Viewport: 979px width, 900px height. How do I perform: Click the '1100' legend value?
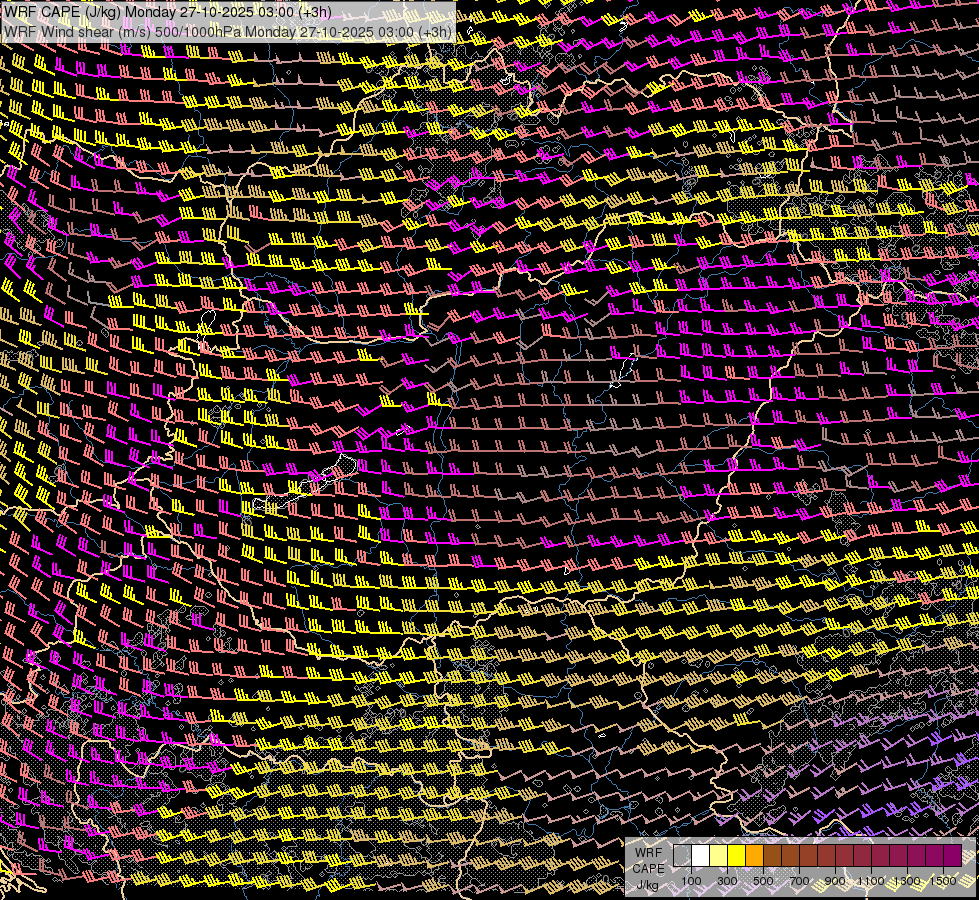pyautogui.click(x=870, y=881)
